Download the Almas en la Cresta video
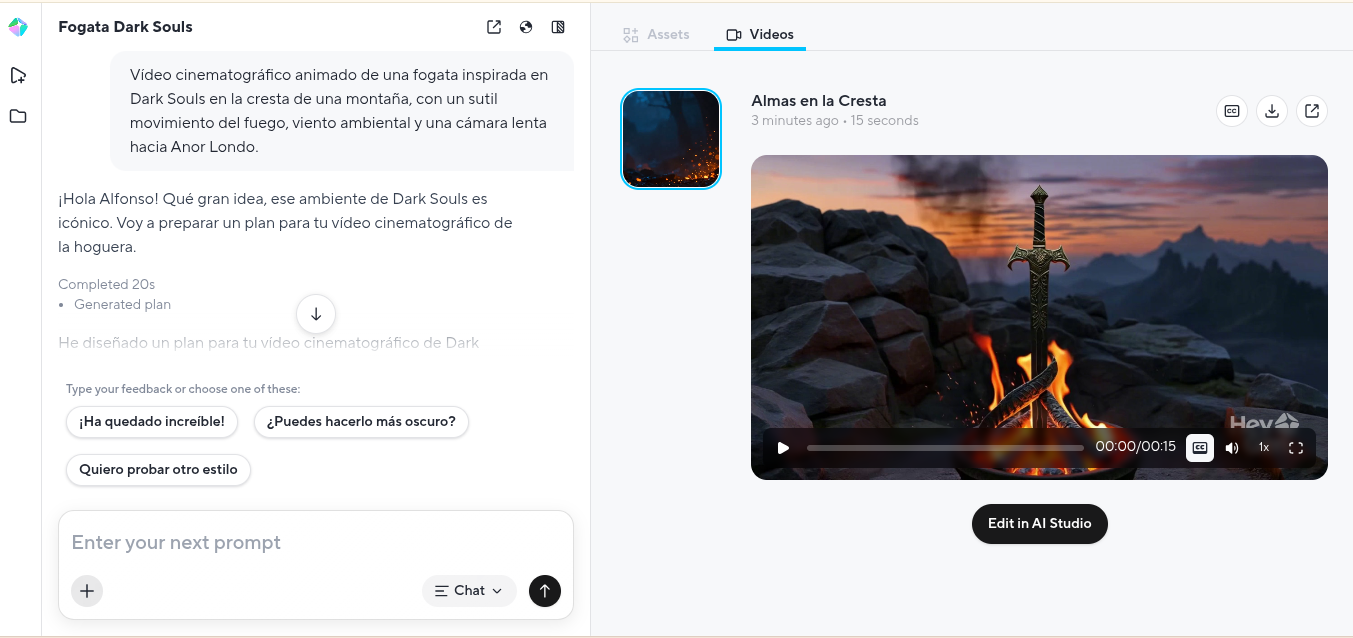The width and height of the screenshot is (1353, 638). (x=1272, y=111)
